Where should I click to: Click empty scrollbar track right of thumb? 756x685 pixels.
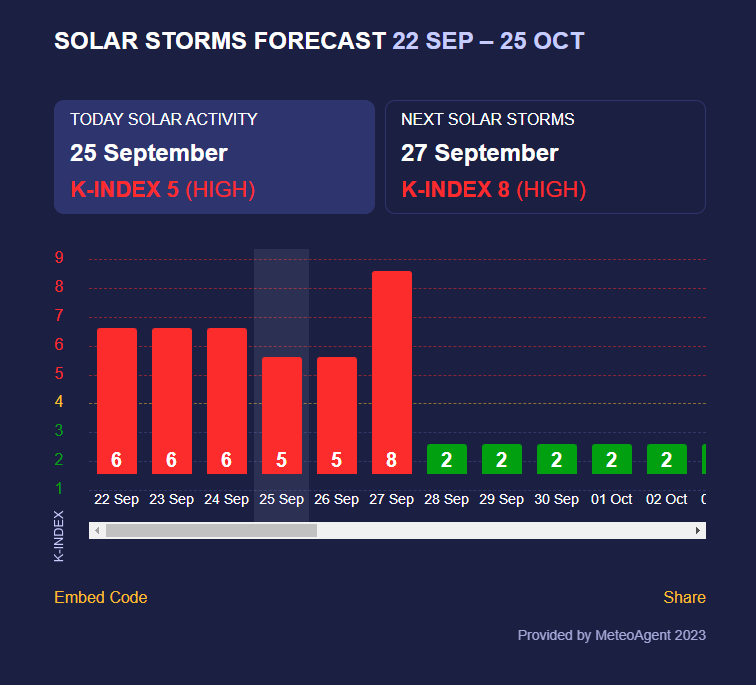click(500, 531)
